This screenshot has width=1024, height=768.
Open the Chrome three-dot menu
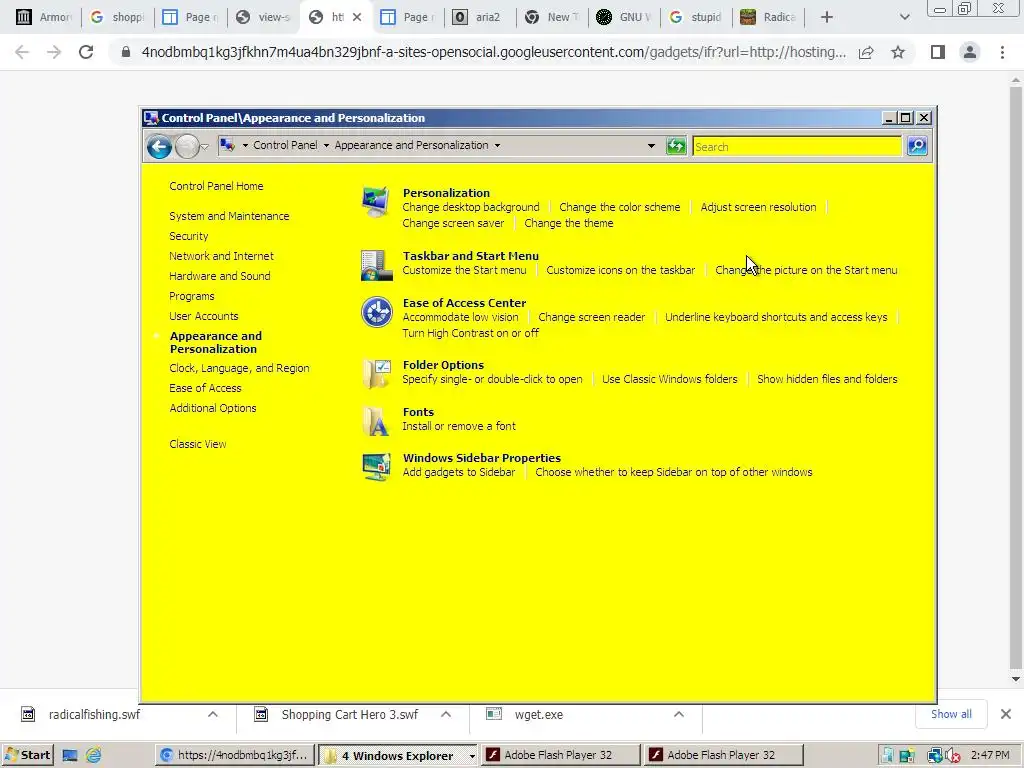tap(1002, 52)
